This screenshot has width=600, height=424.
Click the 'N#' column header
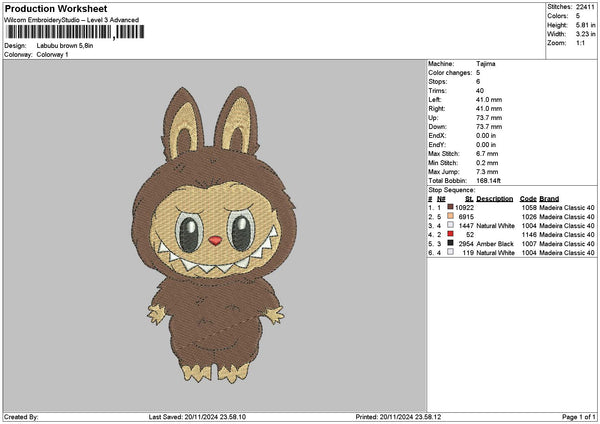click(x=441, y=199)
